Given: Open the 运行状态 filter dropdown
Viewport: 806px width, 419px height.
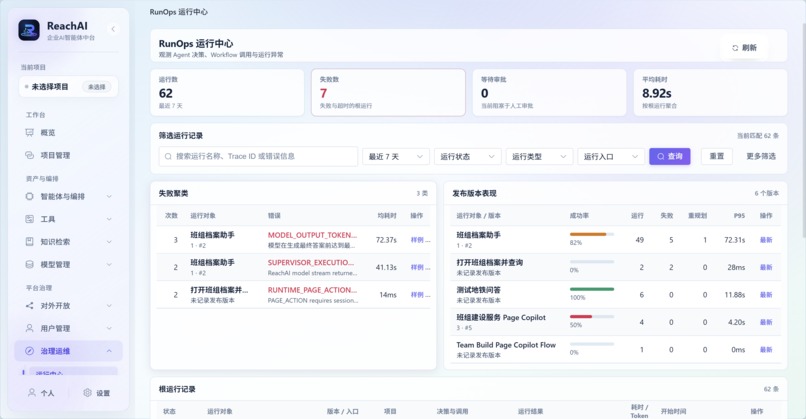Looking at the screenshot, I should pos(467,156).
